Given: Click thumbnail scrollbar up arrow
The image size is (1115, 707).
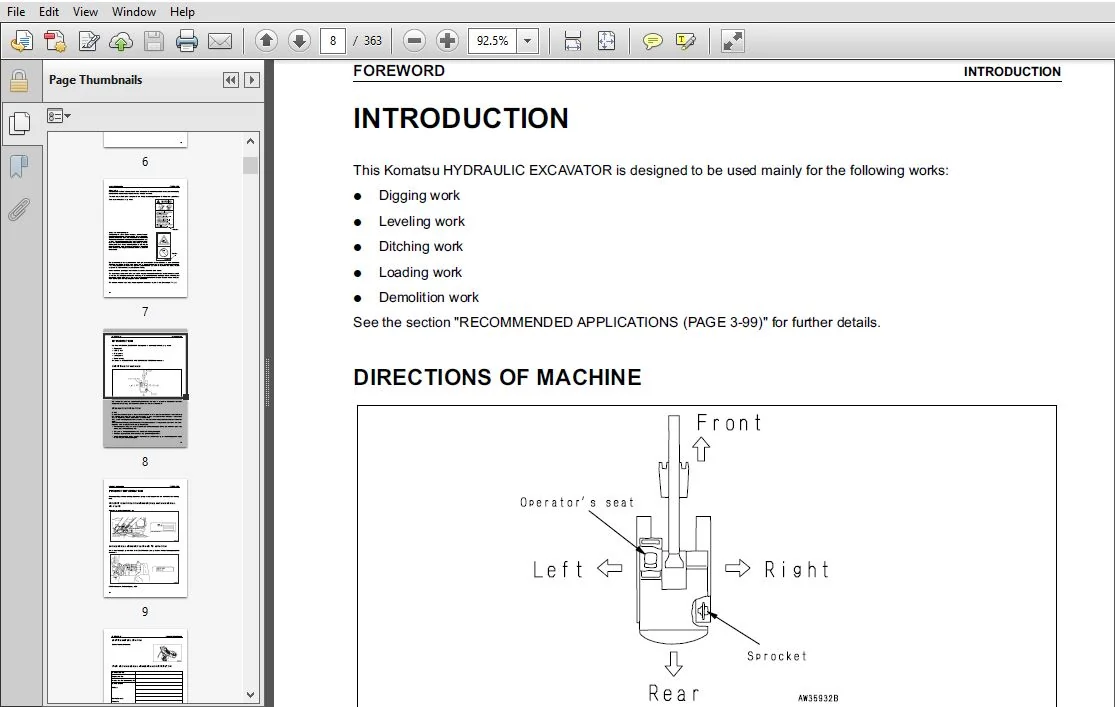Looking at the screenshot, I should (x=250, y=141).
